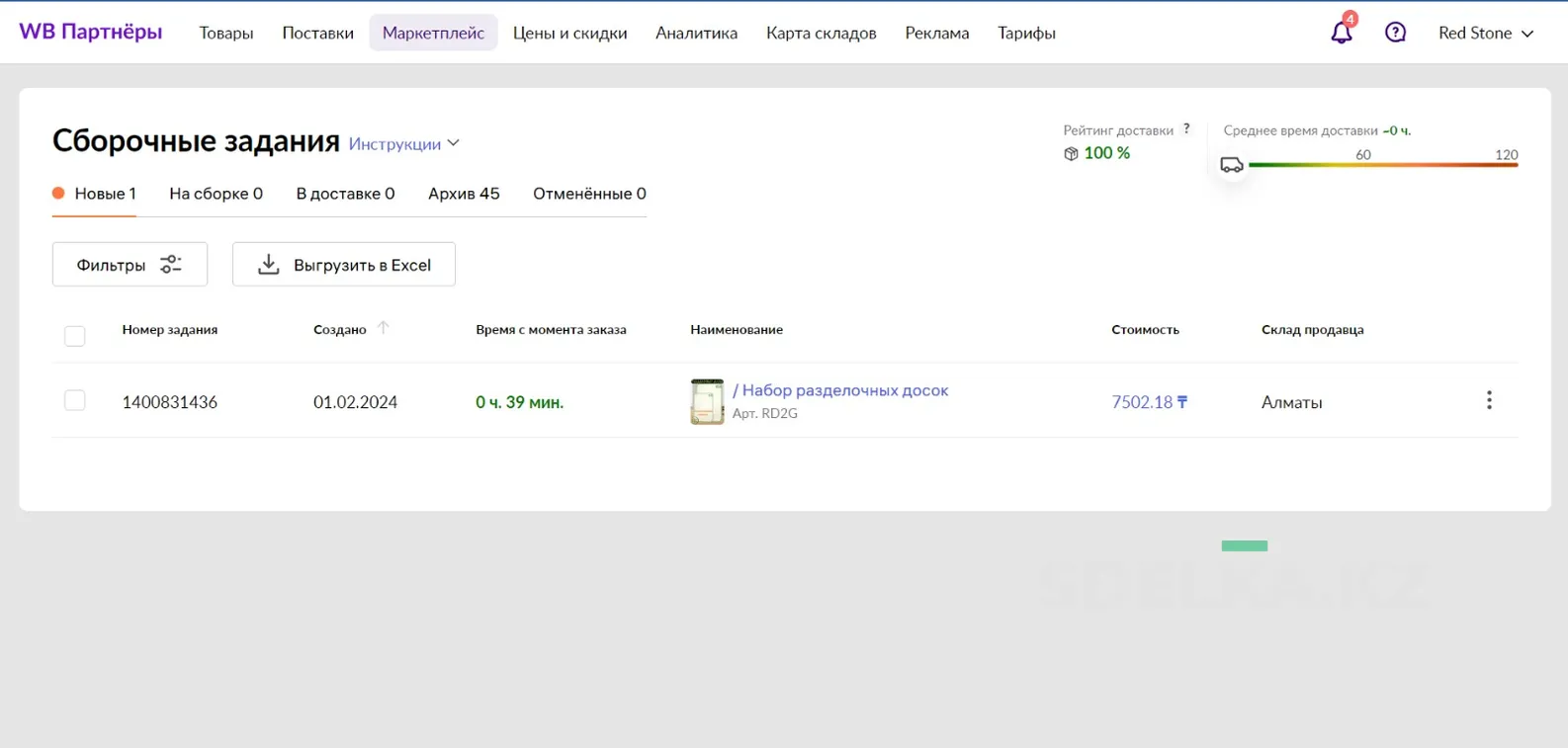Go to Аналитика section

697,33
